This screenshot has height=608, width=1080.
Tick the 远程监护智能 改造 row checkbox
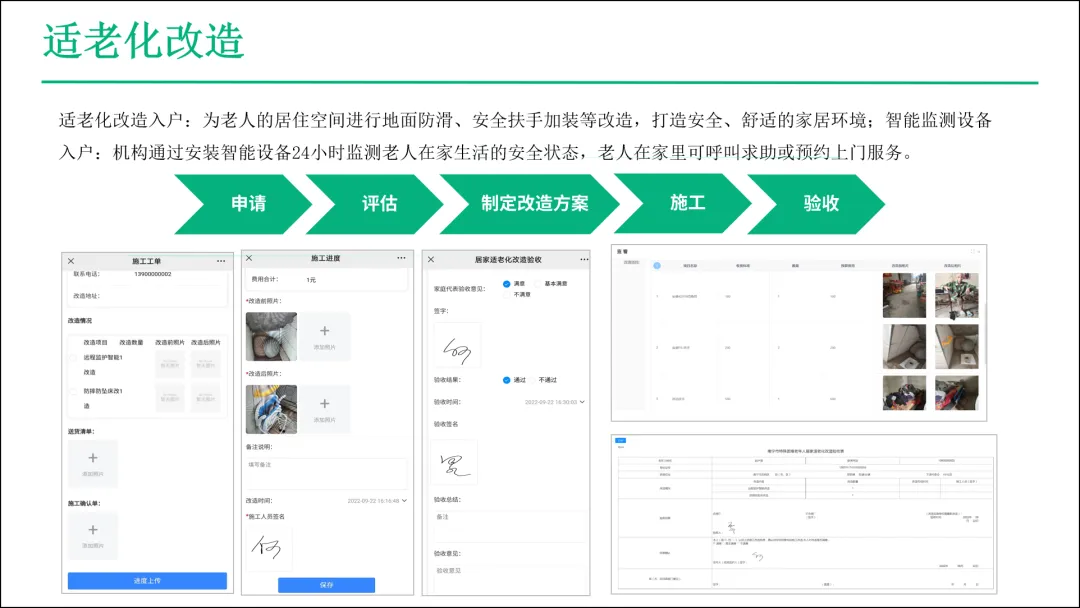(x=73, y=358)
